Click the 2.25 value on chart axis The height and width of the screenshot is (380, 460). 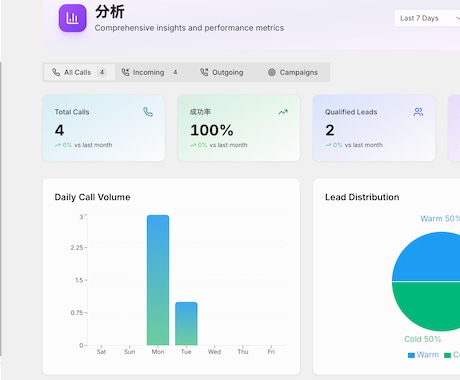[x=77, y=248]
